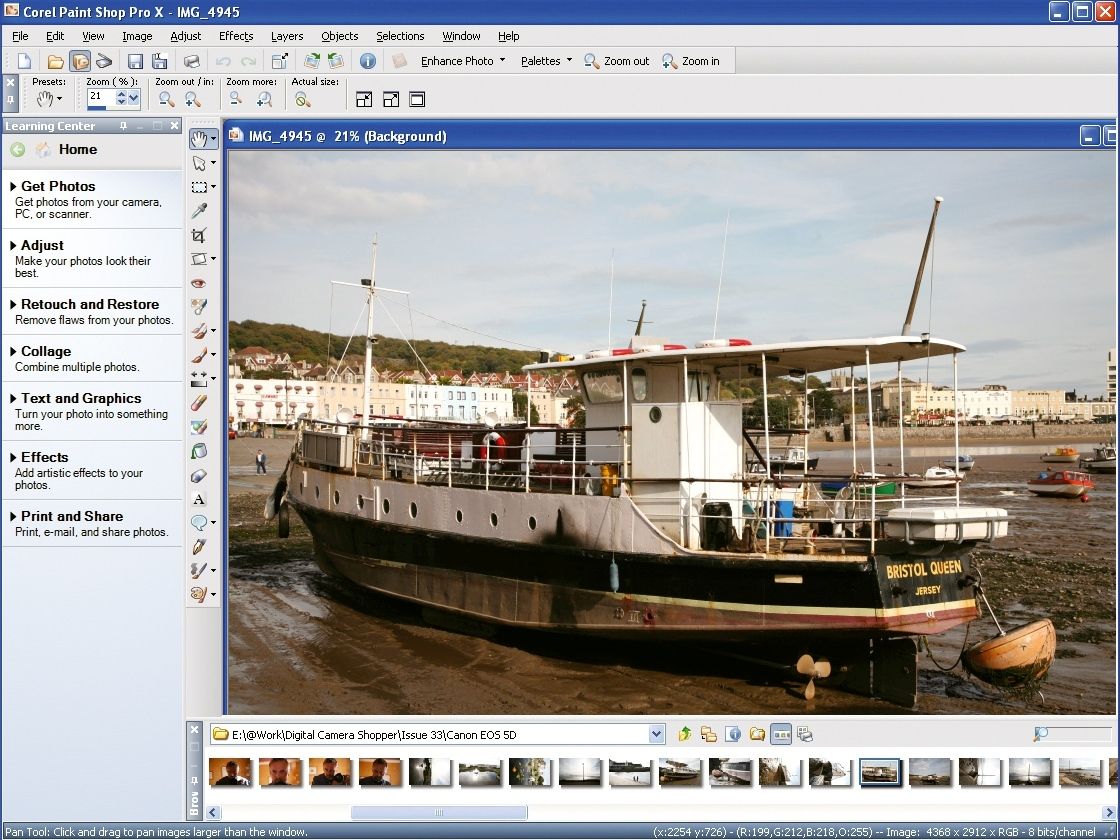
Task: Click the Open file toolbar icon
Action: [57, 60]
